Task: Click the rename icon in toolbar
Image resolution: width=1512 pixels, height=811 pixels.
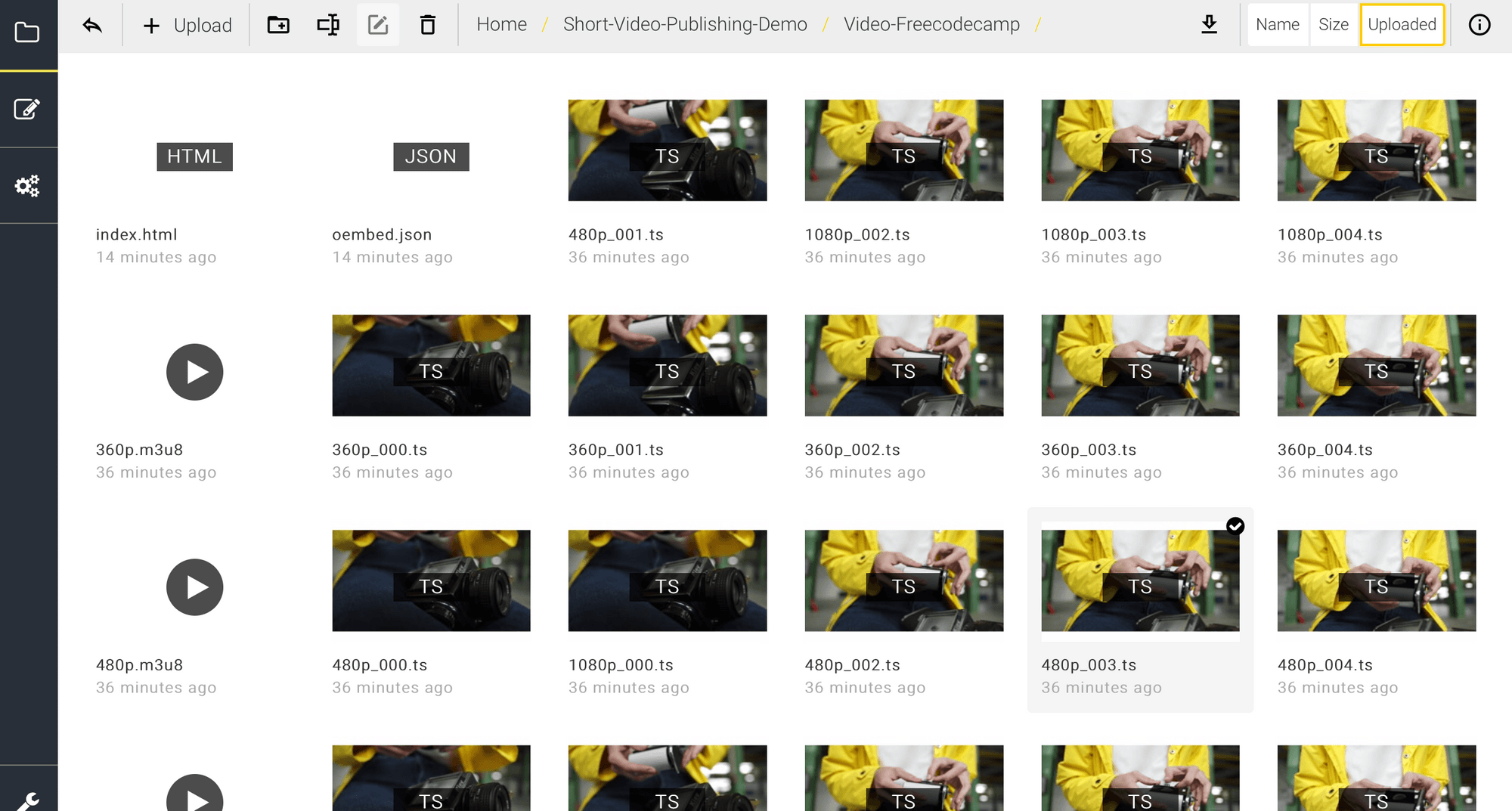Action: click(x=327, y=26)
